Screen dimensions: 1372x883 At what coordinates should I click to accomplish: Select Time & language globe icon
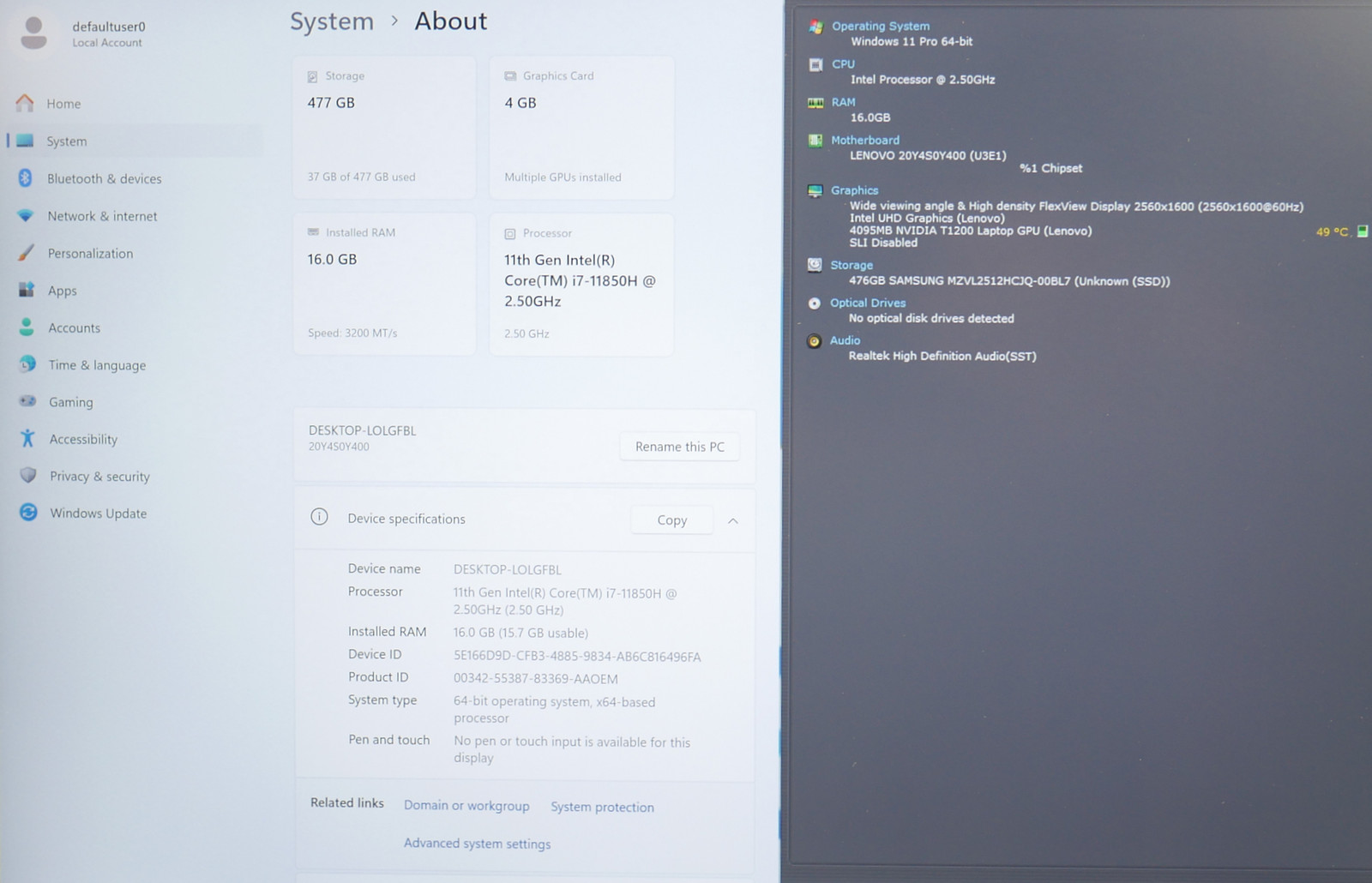pyautogui.click(x=27, y=364)
